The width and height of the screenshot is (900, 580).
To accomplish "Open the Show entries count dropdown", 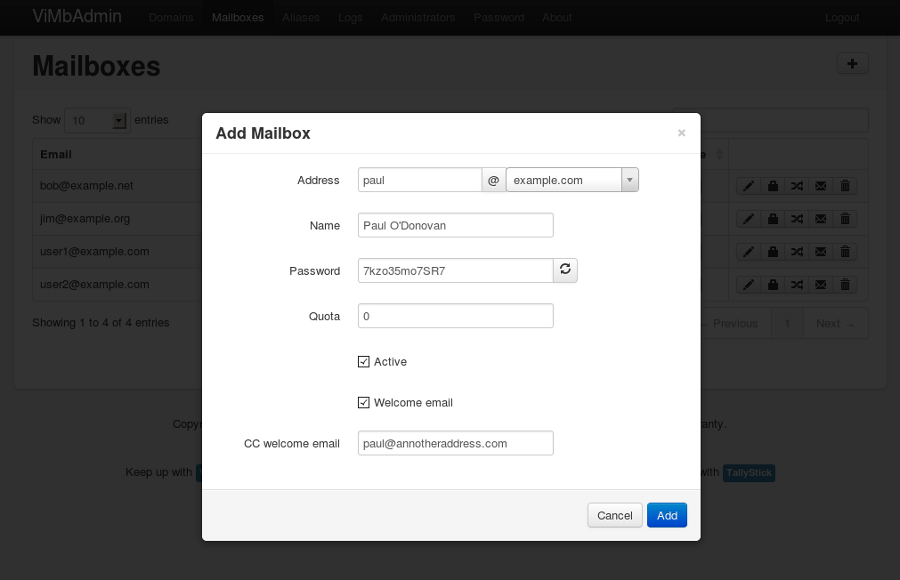I will pos(96,120).
